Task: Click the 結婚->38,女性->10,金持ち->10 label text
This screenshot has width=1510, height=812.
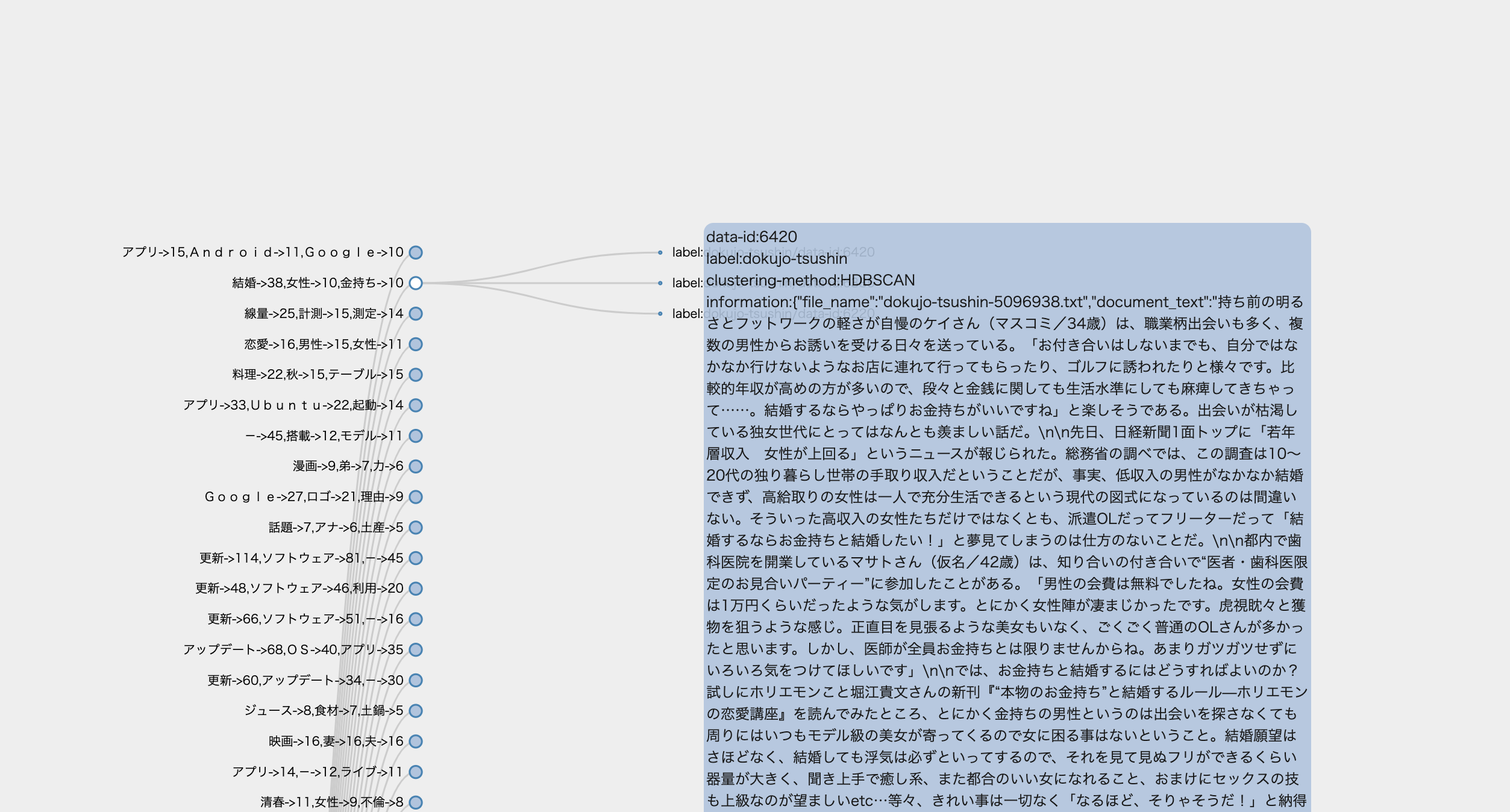Action: click(x=318, y=283)
